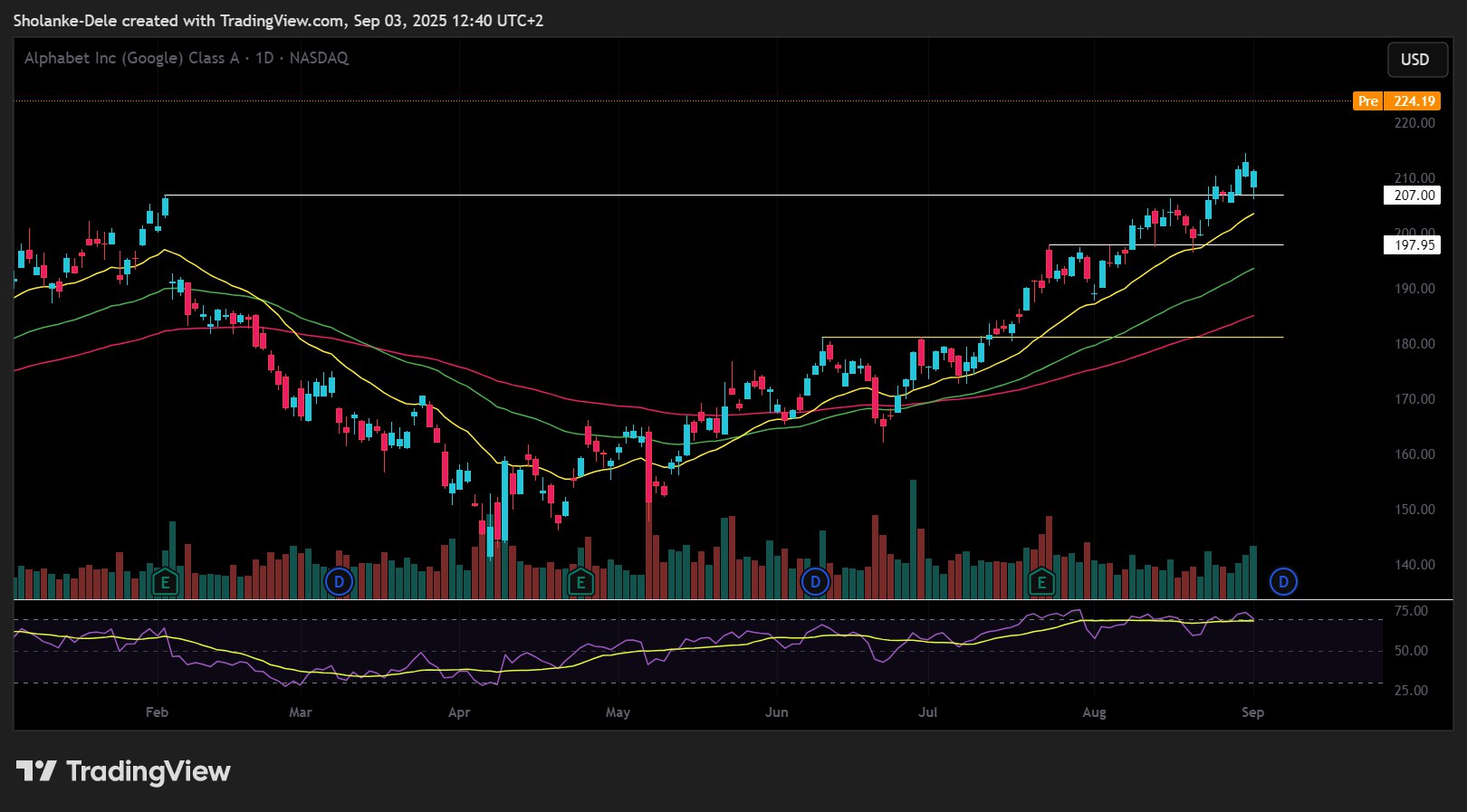1467x812 pixels.
Task: Click the earnings E marker before Aug
Action: pyautogui.click(x=1041, y=582)
